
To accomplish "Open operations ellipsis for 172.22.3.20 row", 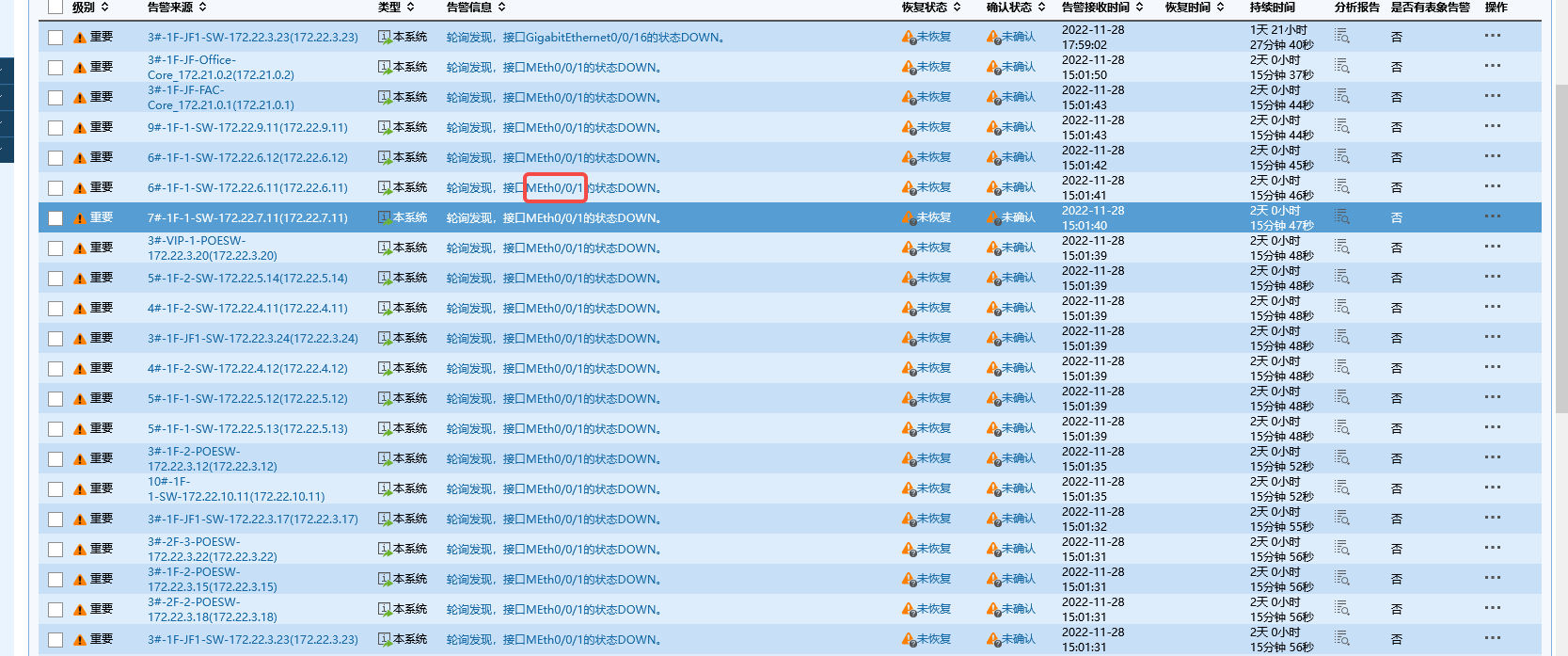I will (1493, 247).
